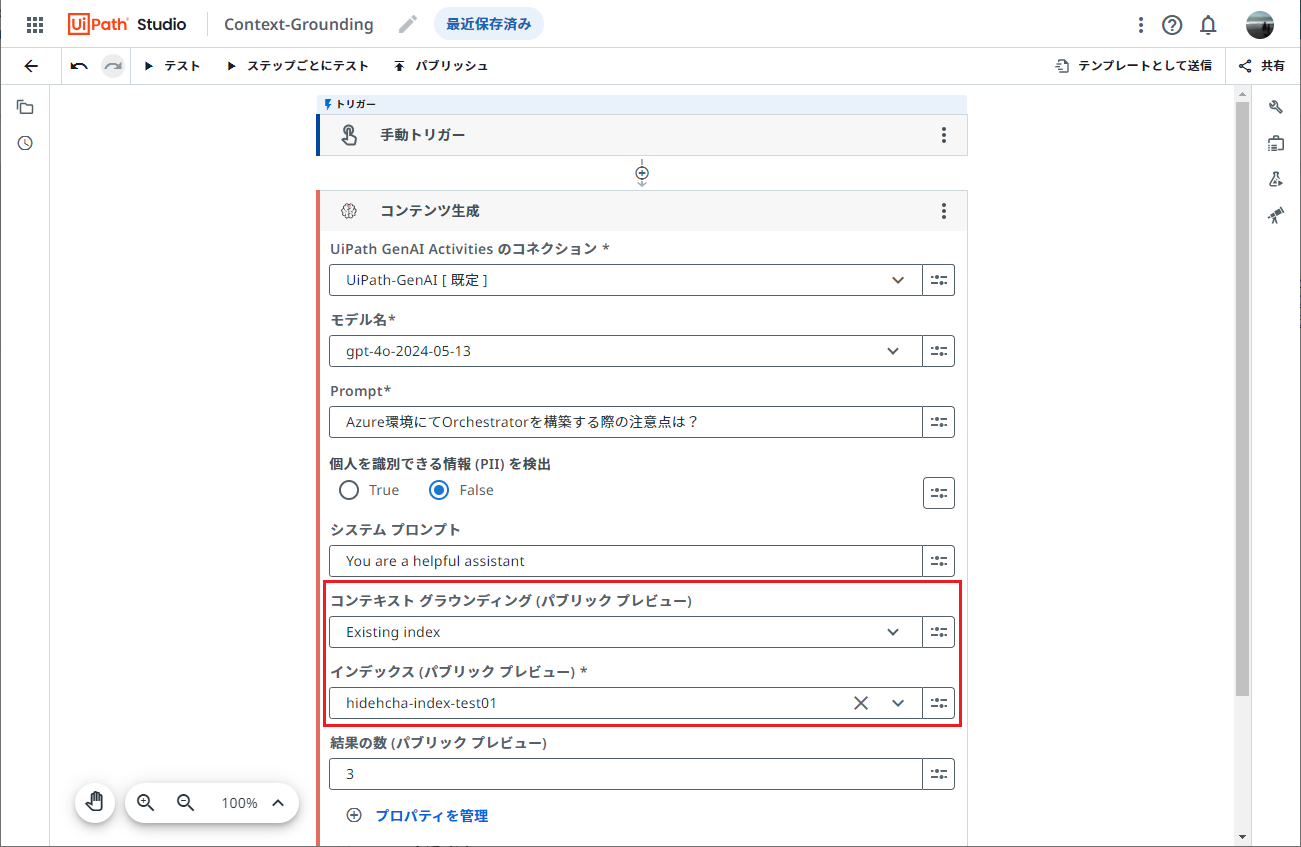Click the プロパティを管理 link
Viewport: 1301px width, 847px height.
[432, 815]
